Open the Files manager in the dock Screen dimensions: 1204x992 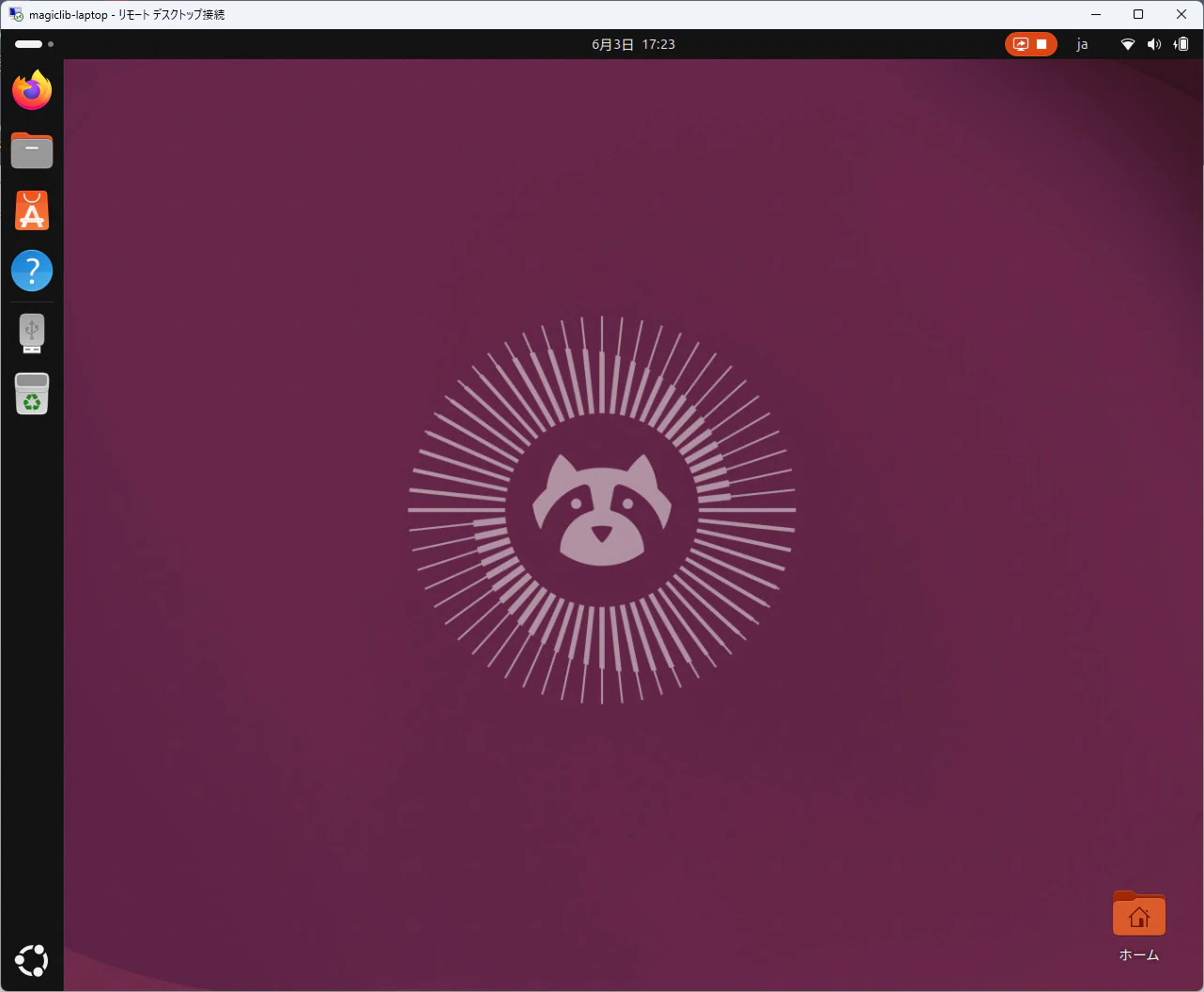(32, 150)
